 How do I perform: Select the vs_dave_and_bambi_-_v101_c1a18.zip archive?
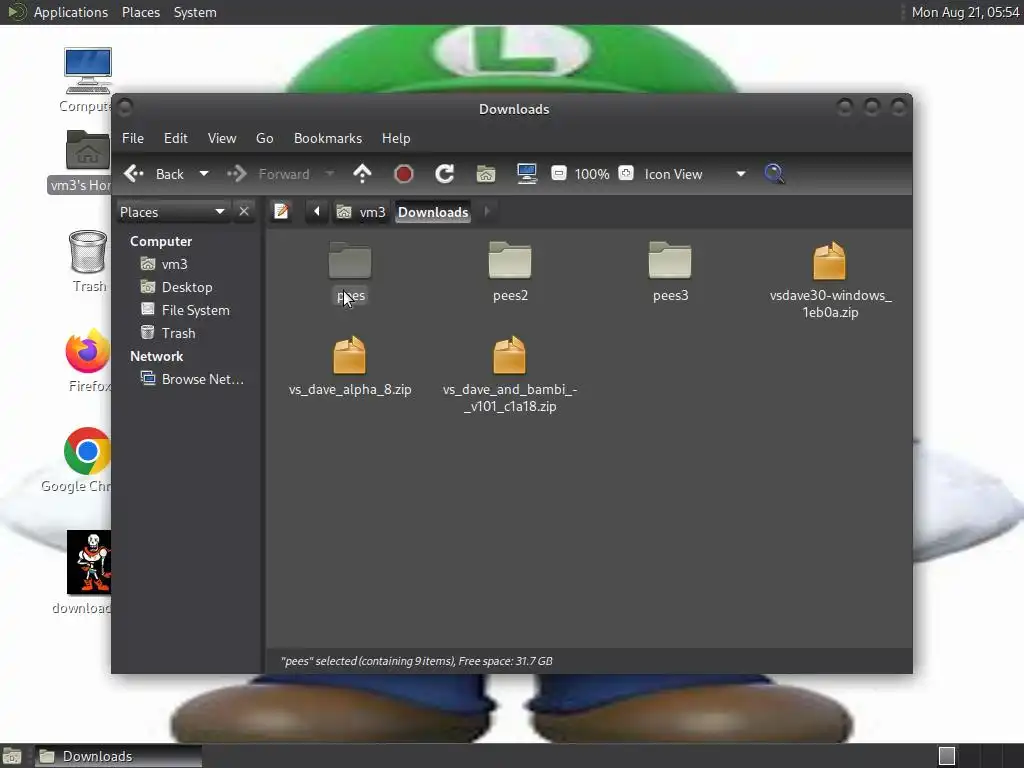click(510, 375)
